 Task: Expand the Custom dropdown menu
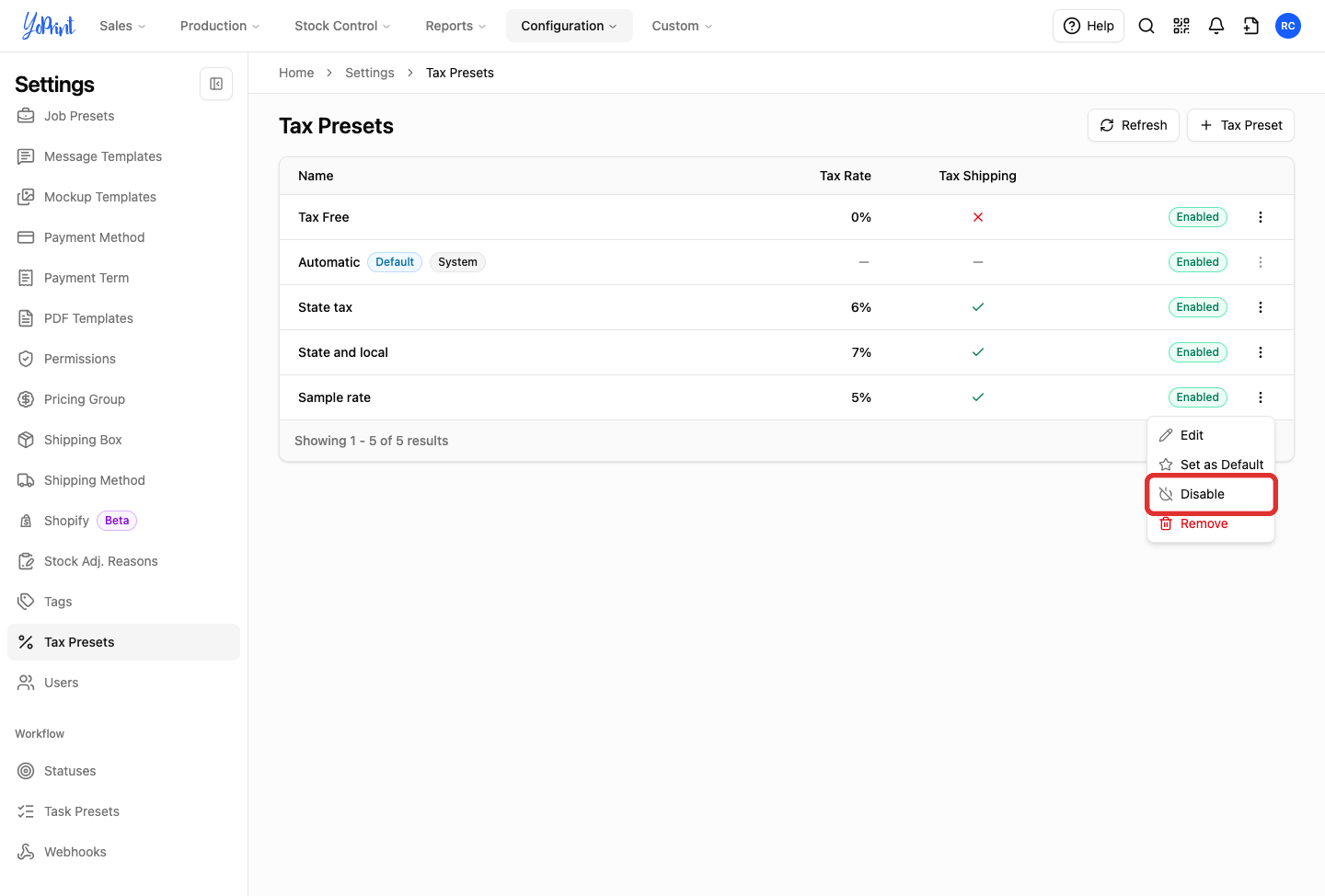pos(682,26)
